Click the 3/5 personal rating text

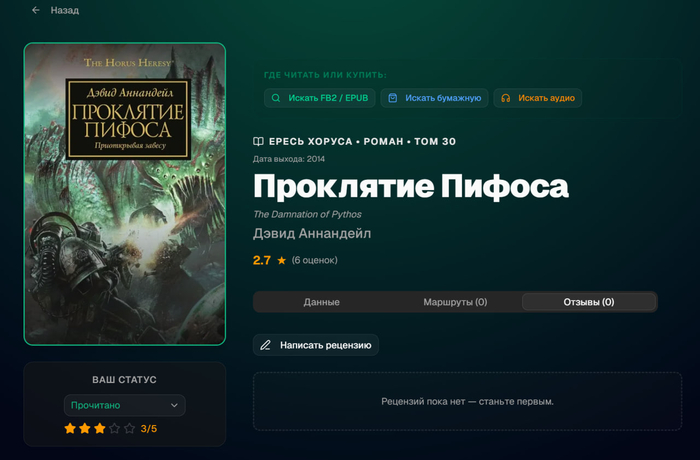click(149, 429)
